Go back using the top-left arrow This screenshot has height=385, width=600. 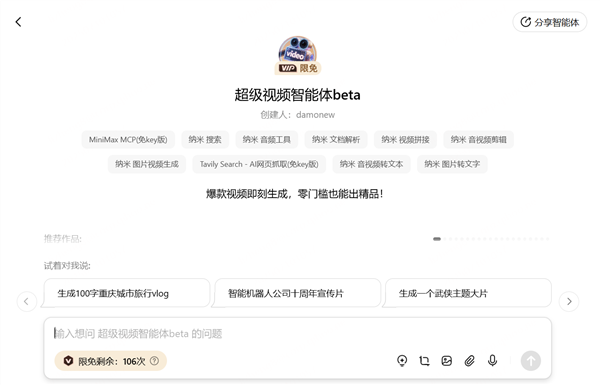coord(18,22)
